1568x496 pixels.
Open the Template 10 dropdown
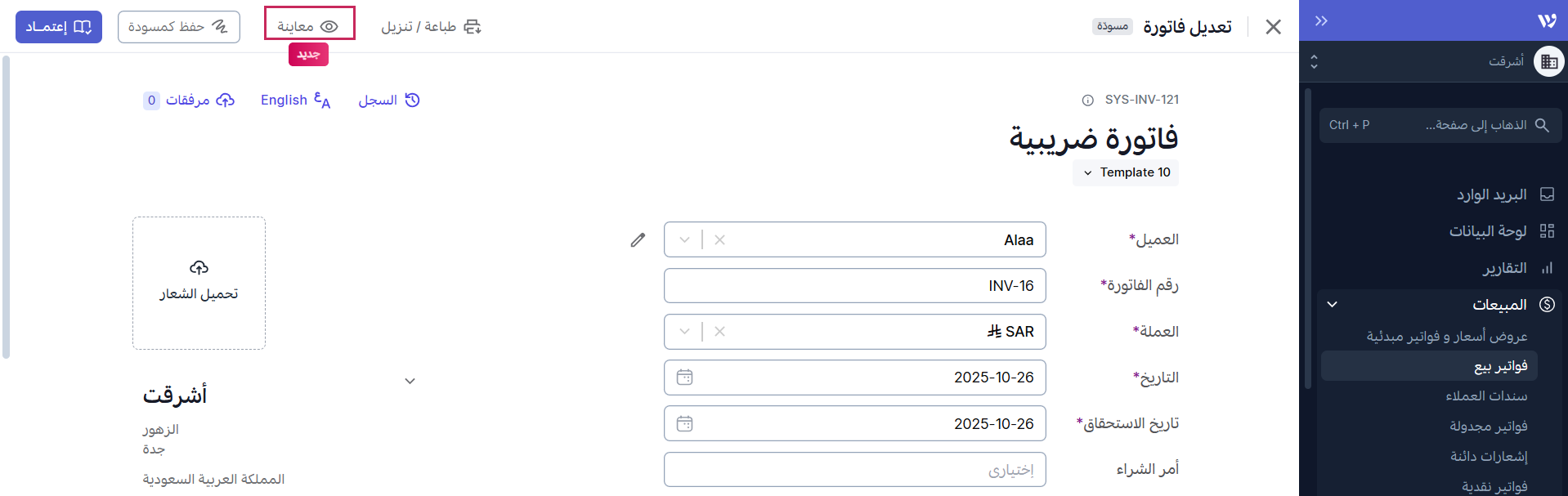pos(1127,172)
